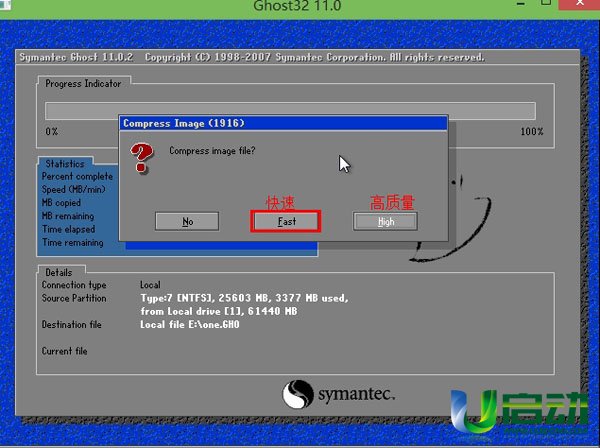The width and height of the screenshot is (600, 448).
Task: Click the progress indicator bar
Action: pos(290,111)
